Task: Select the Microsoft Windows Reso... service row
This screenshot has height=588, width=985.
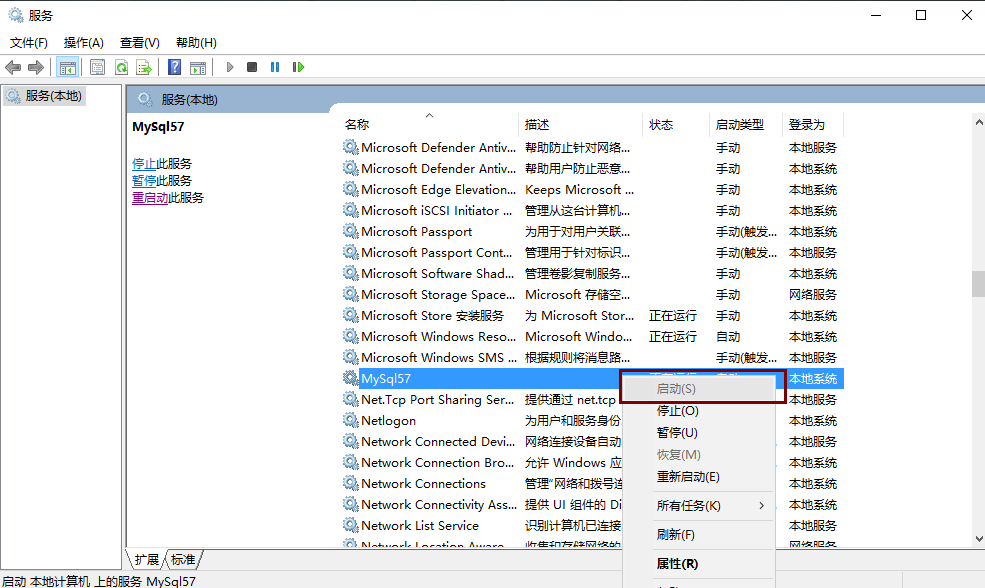Action: (x=592, y=336)
